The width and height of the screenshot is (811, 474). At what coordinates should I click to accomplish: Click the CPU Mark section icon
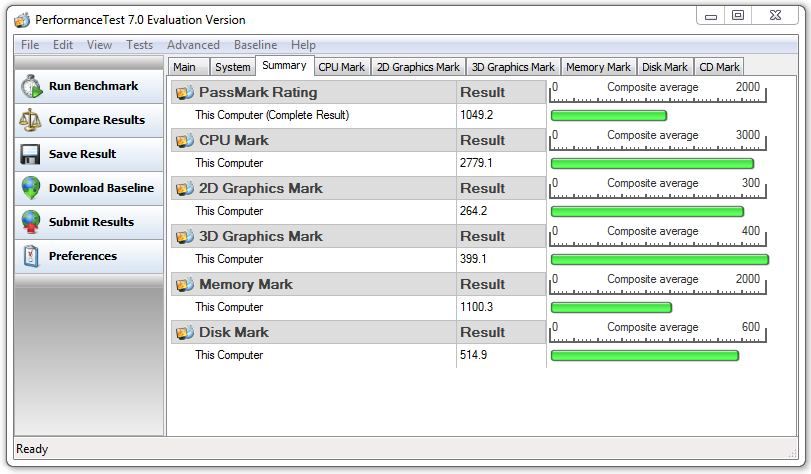click(185, 140)
